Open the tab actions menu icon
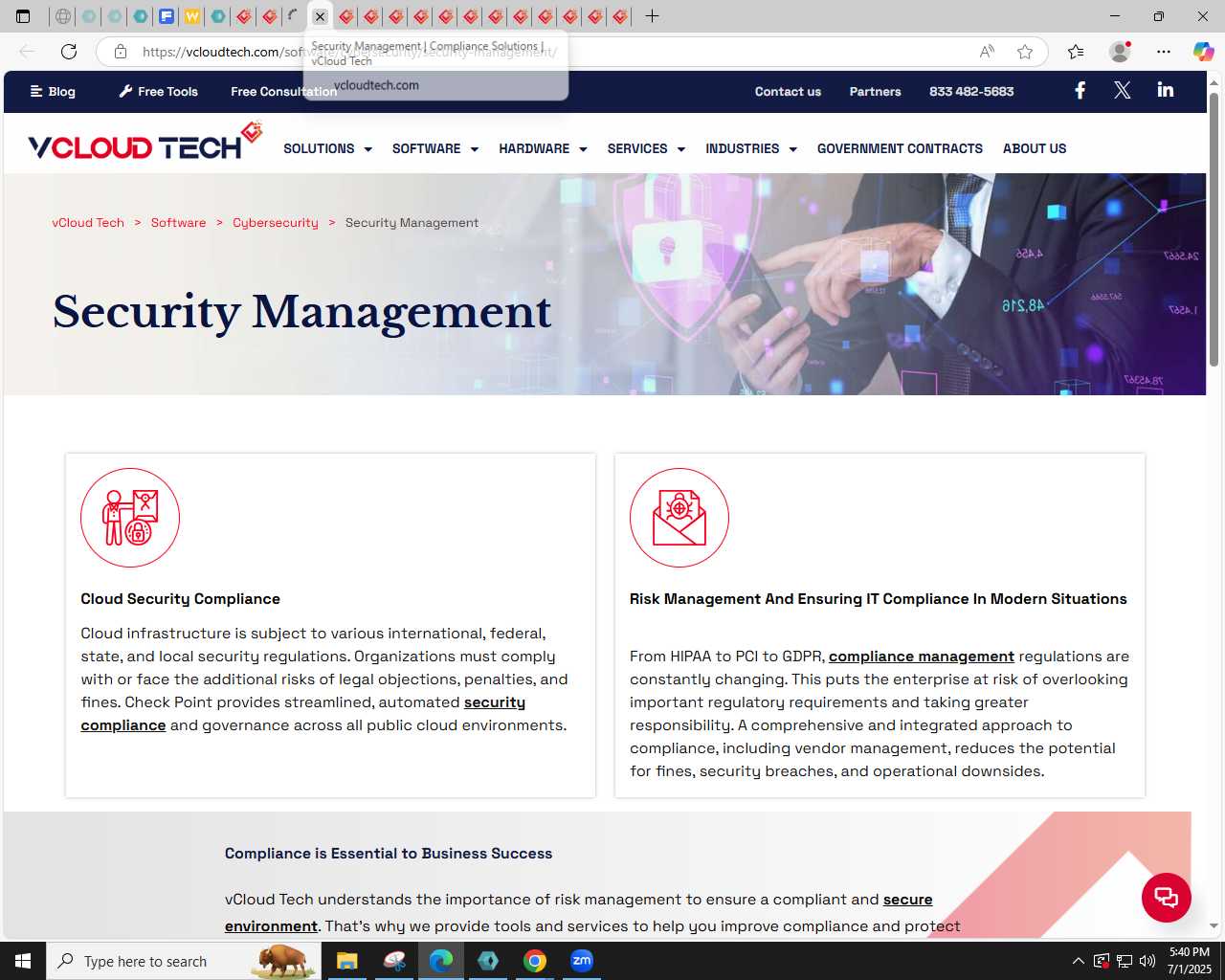This screenshot has width=1225, height=980. click(x=23, y=16)
